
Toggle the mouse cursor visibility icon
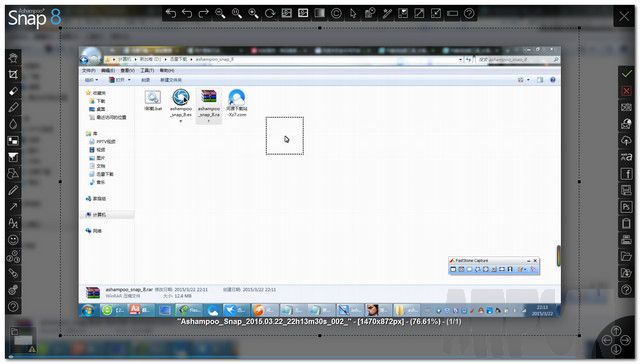click(353, 13)
